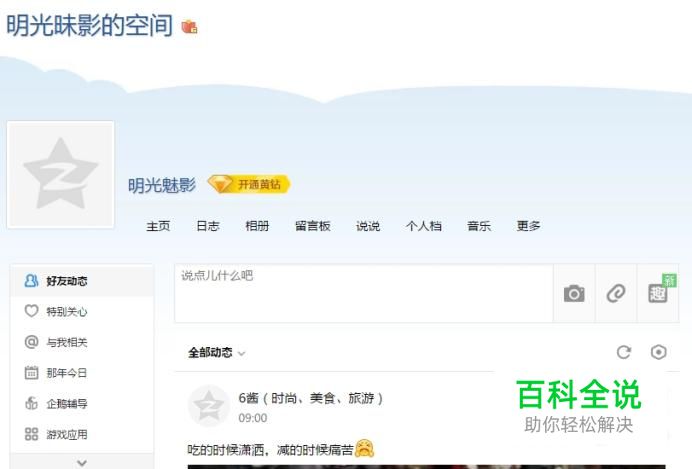Open the 趣 sticker icon
692x469 pixels.
pyautogui.click(x=658, y=293)
